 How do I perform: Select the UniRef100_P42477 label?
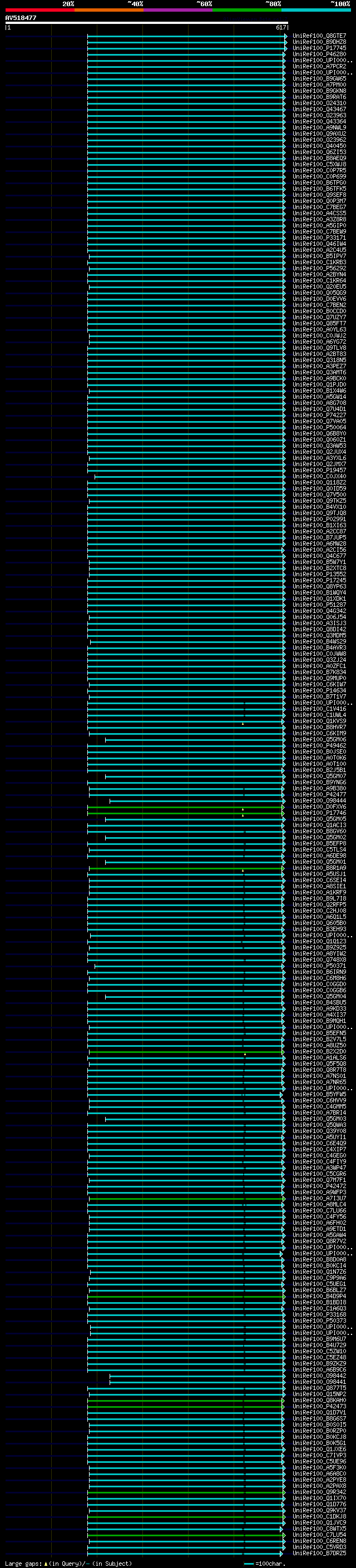coord(319,794)
